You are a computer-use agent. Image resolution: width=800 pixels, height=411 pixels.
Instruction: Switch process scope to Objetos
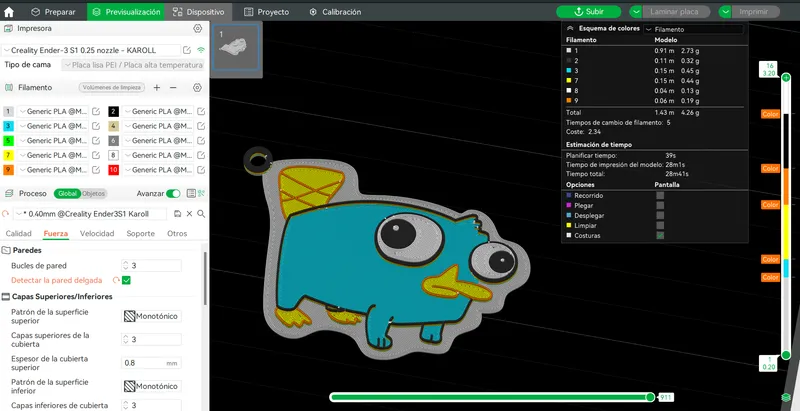[93, 194]
